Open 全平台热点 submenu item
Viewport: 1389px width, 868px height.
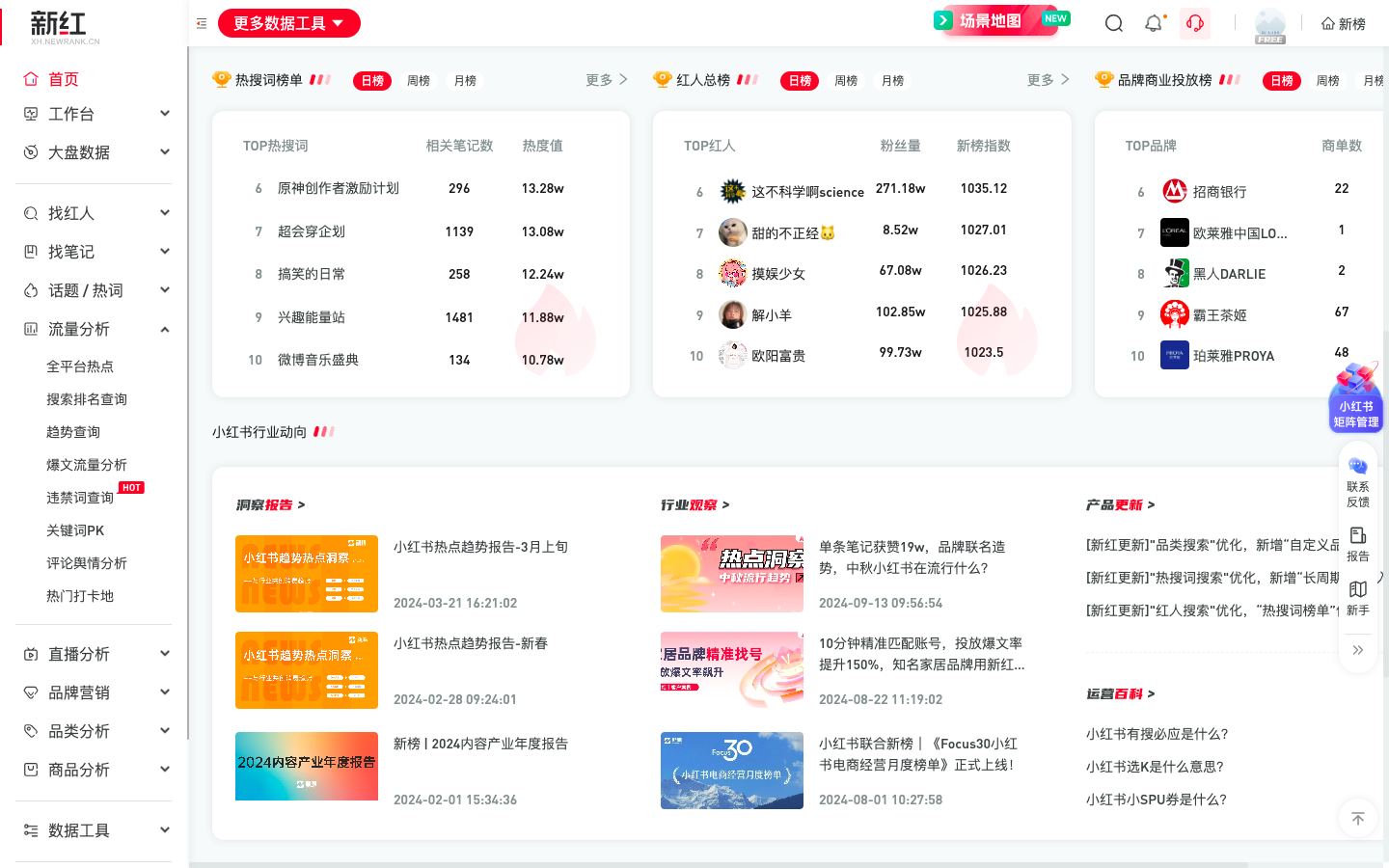tap(80, 366)
